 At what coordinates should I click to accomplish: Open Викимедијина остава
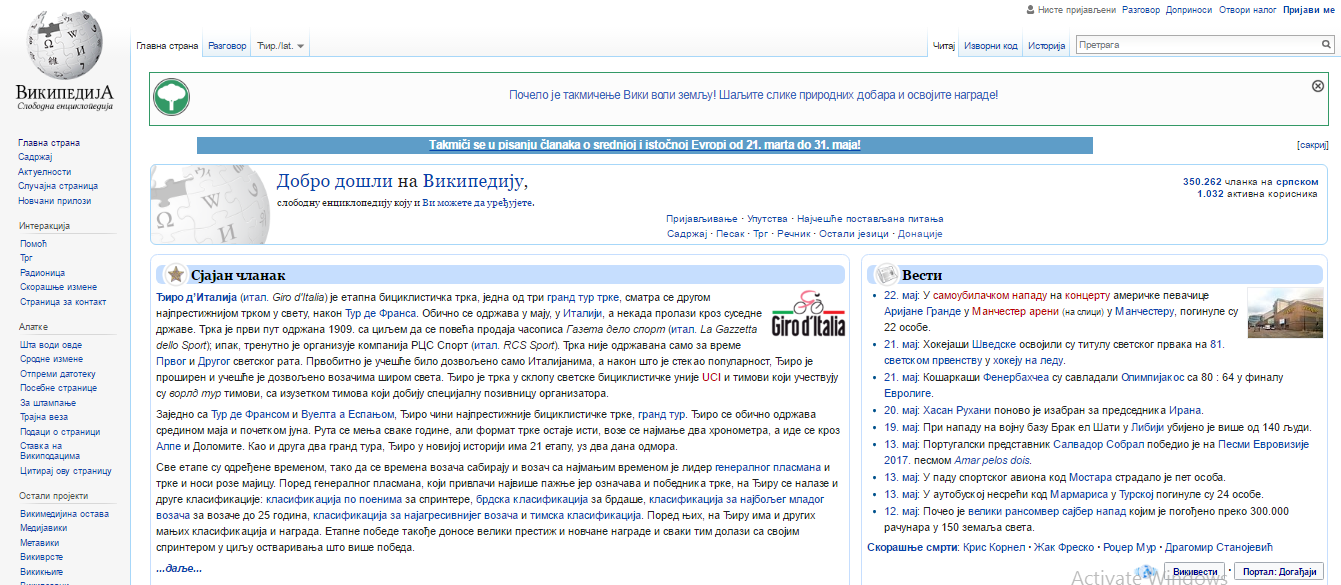pyautogui.click(x=65, y=514)
